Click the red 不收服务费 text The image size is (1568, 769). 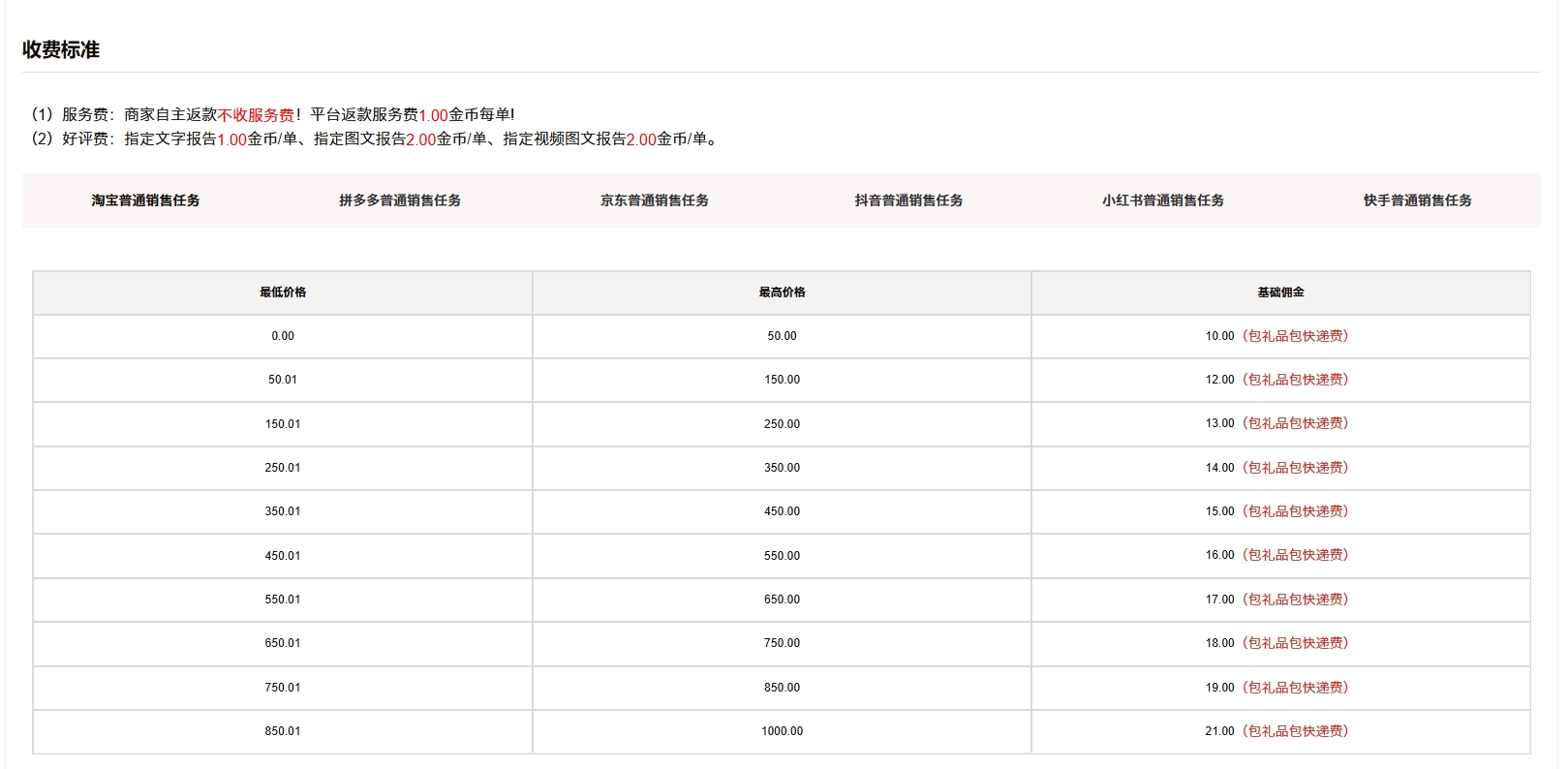tap(256, 115)
